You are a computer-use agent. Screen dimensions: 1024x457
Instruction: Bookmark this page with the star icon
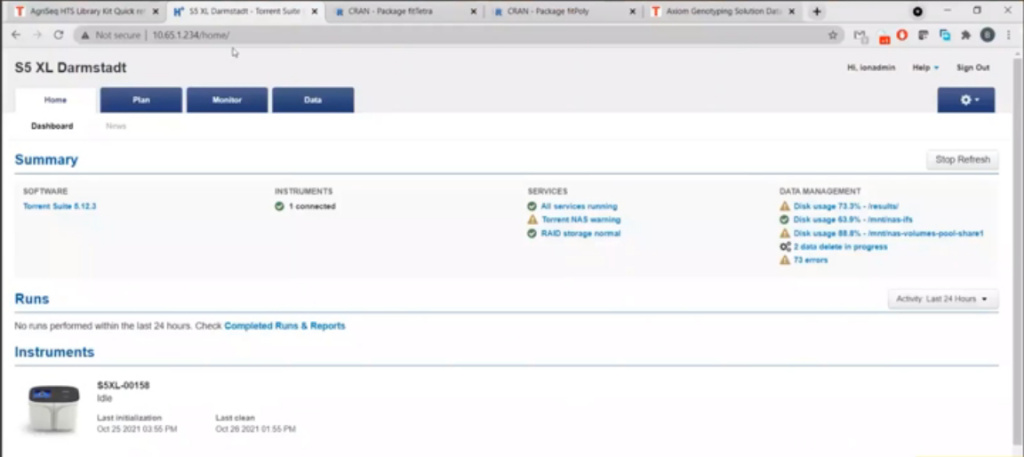coord(833,35)
